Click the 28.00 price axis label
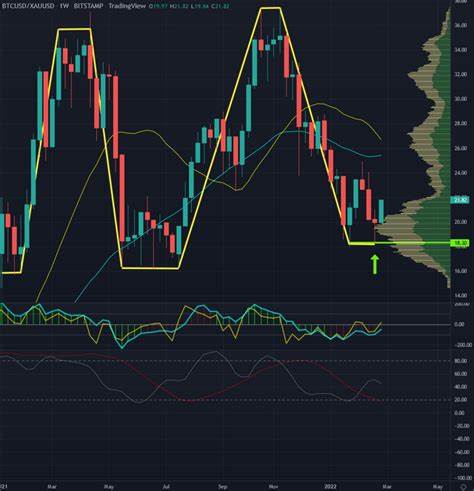 click(x=461, y=124)
